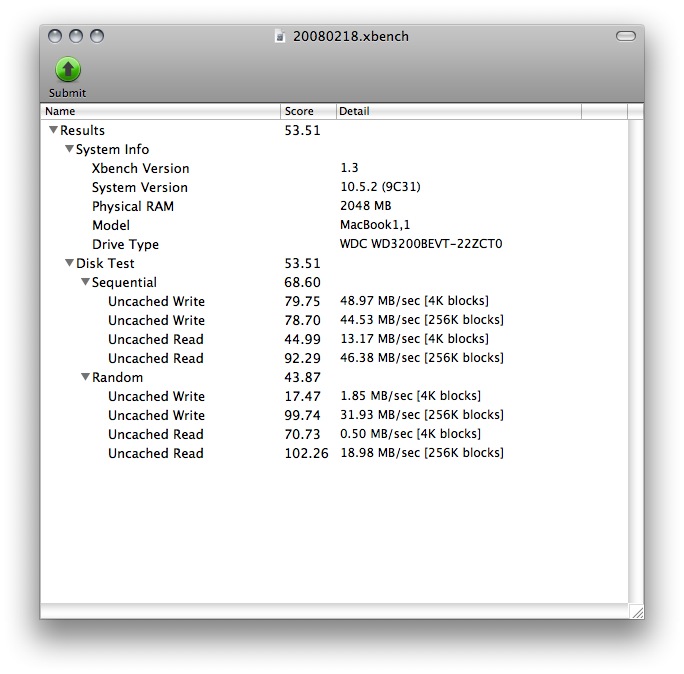
Task: Select Uncached Write row scoring 99.74
Action: 334,415
